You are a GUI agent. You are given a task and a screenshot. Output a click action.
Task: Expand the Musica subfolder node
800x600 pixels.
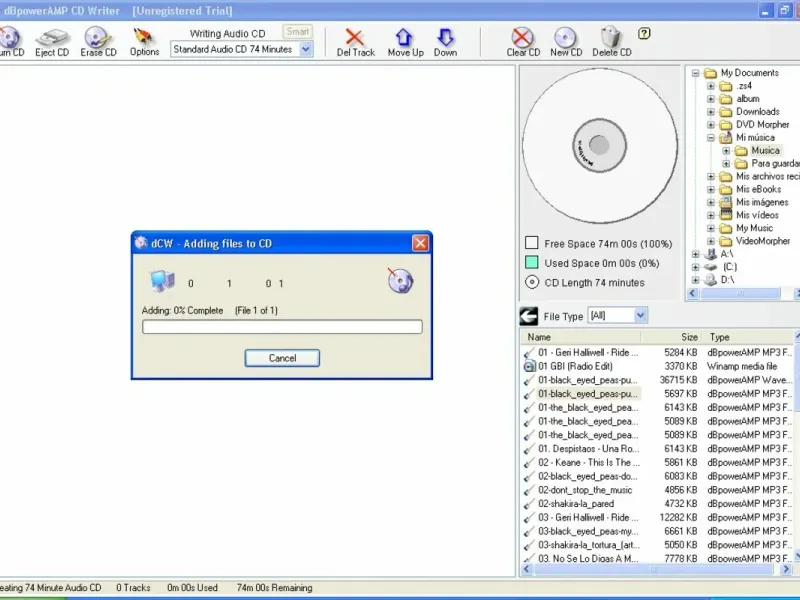(x=726, y=151)
